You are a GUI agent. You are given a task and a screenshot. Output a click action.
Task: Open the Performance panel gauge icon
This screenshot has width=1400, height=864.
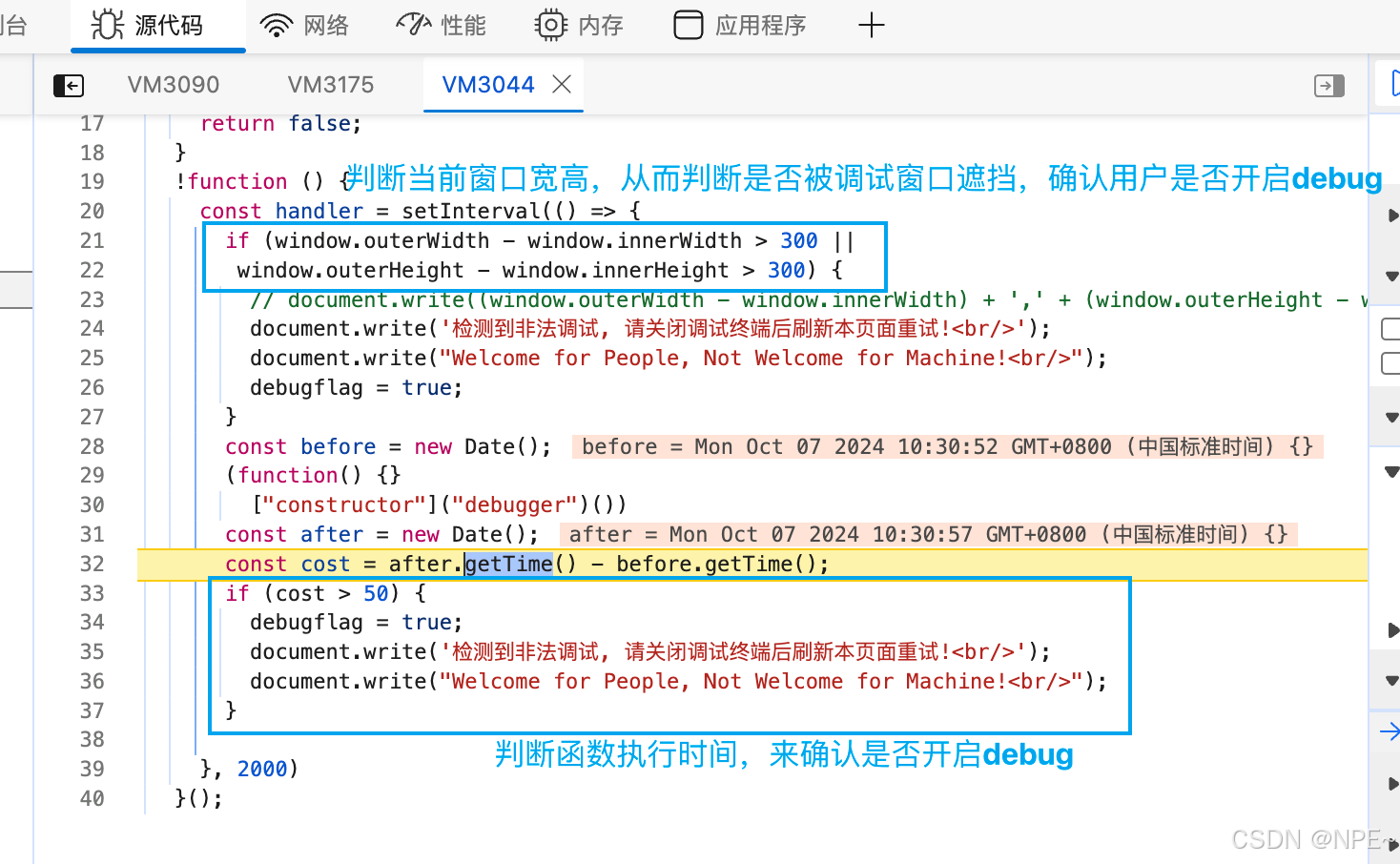[414, 25]
